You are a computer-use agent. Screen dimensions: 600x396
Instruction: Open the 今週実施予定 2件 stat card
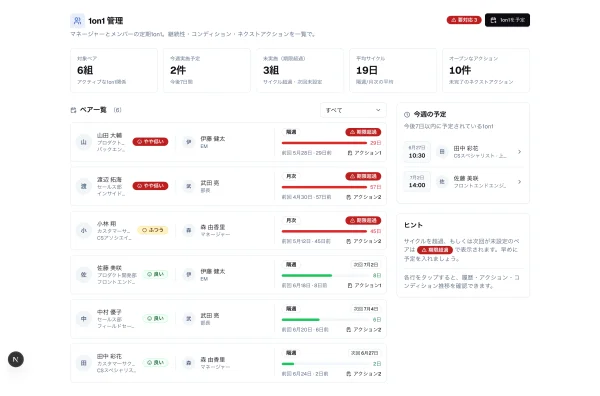pos(207,70)
